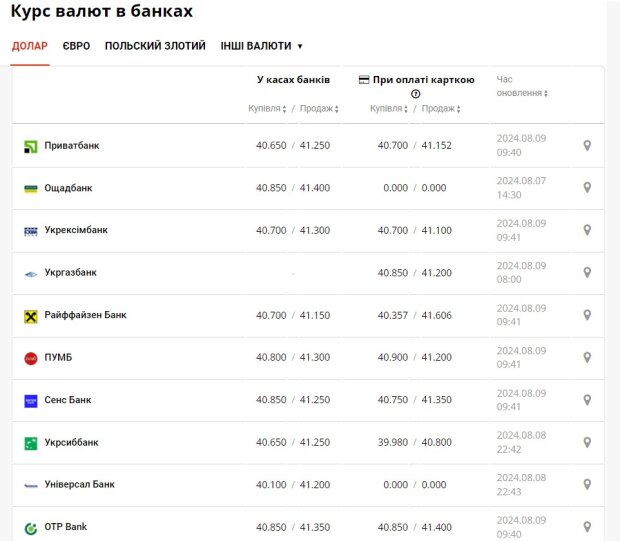
Task: Click the OTP Bank logo icon
Action: tap(30, 527)
